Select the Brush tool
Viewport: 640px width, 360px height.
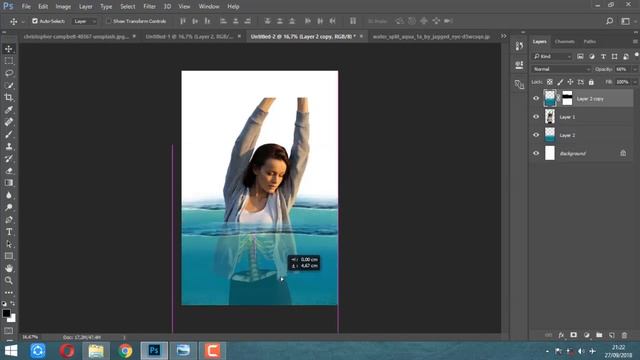(x=9, y=134)
